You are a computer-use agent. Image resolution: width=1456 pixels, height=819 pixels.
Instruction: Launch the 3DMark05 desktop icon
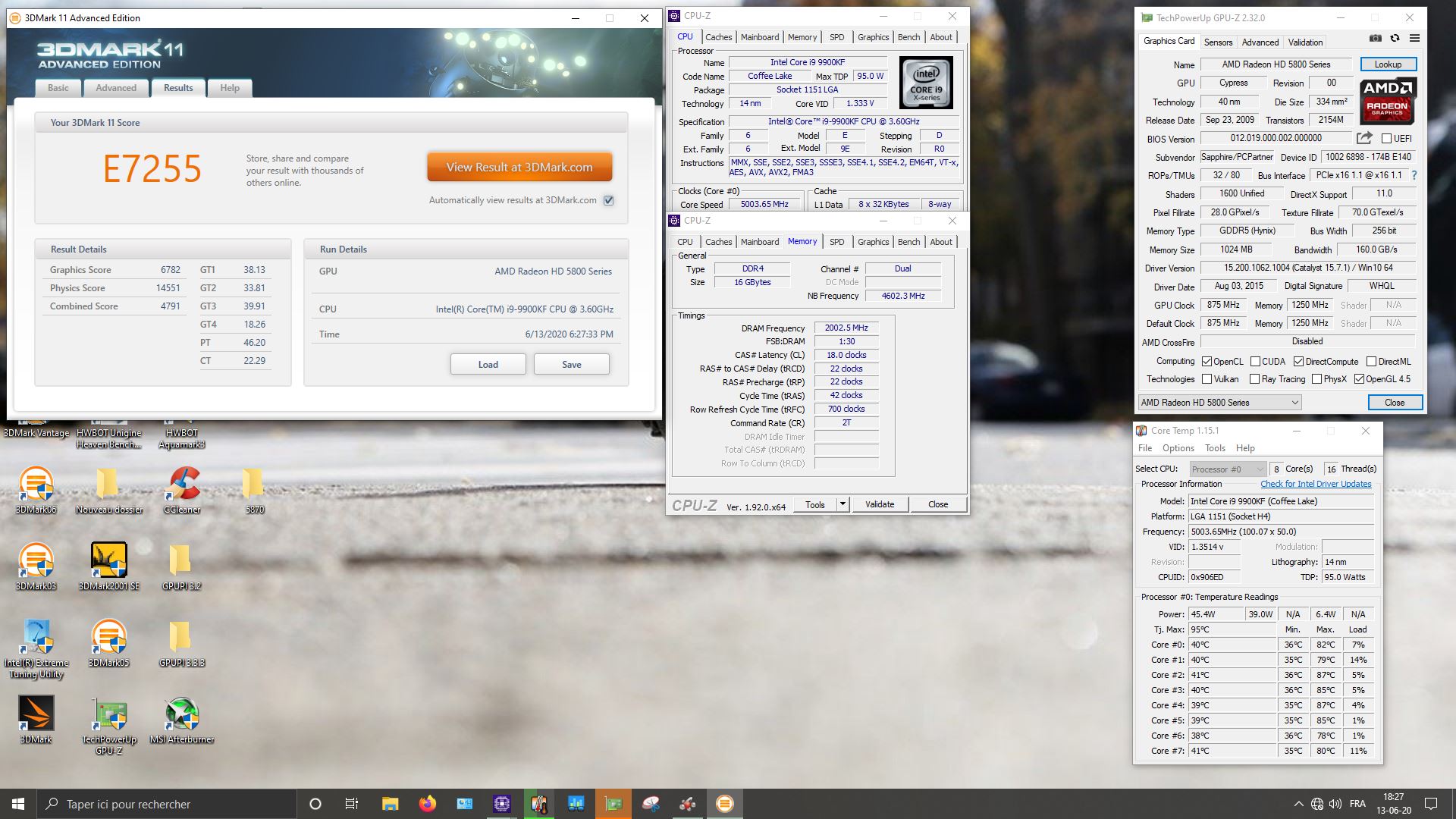109,643
